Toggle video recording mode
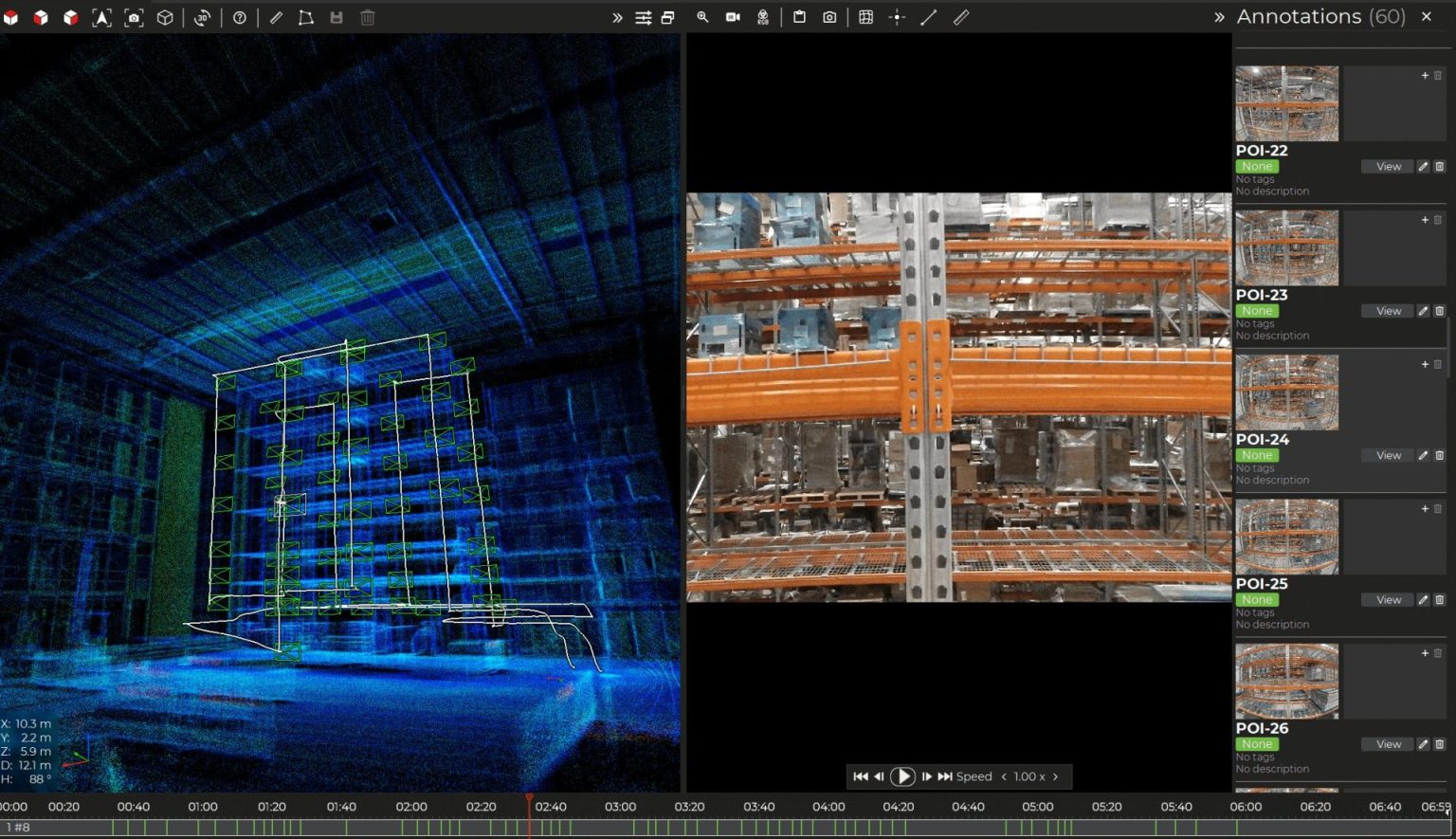Viewport: 1456px width, 839px height. [x=733, y=17]
